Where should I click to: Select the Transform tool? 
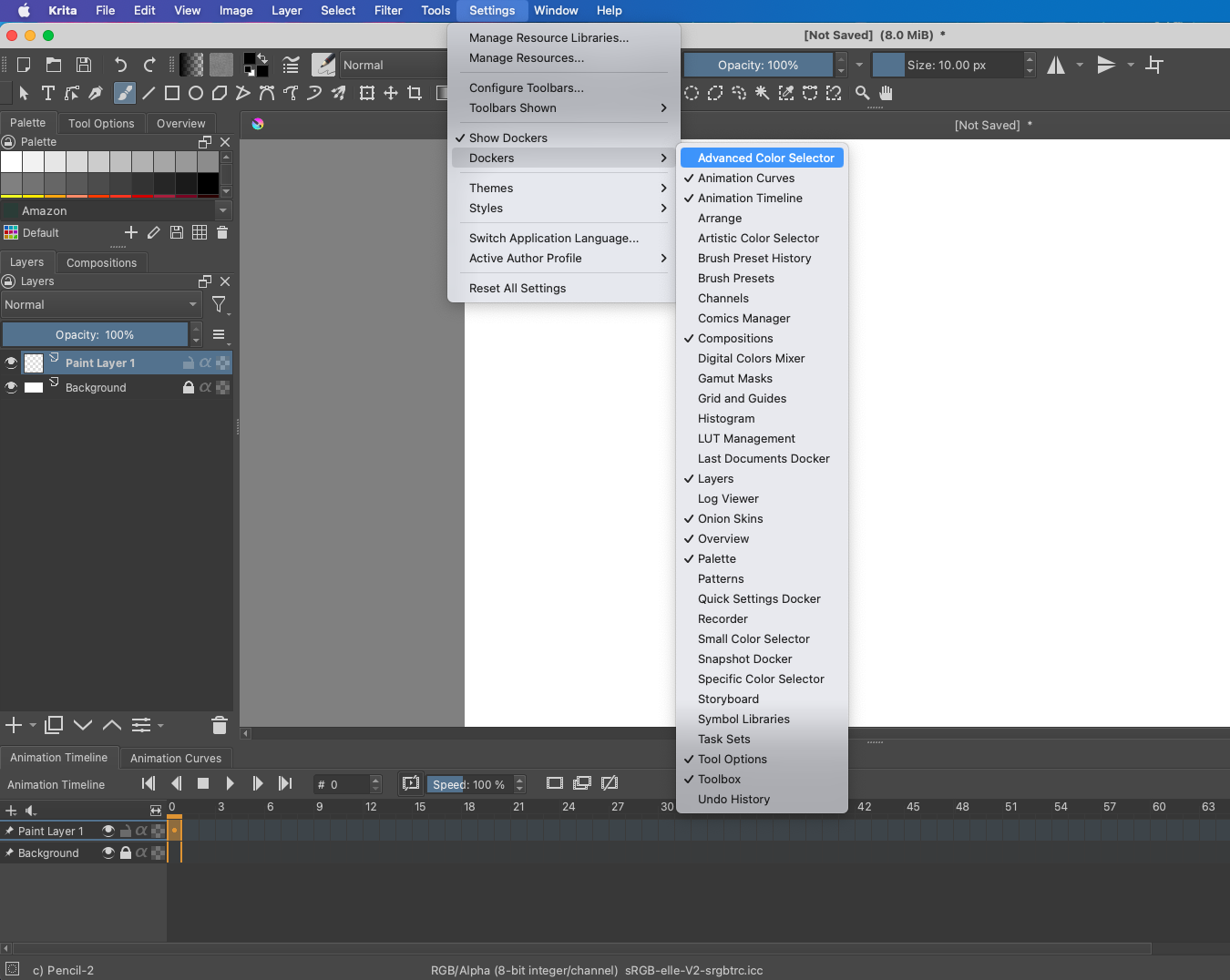(367, 93)
